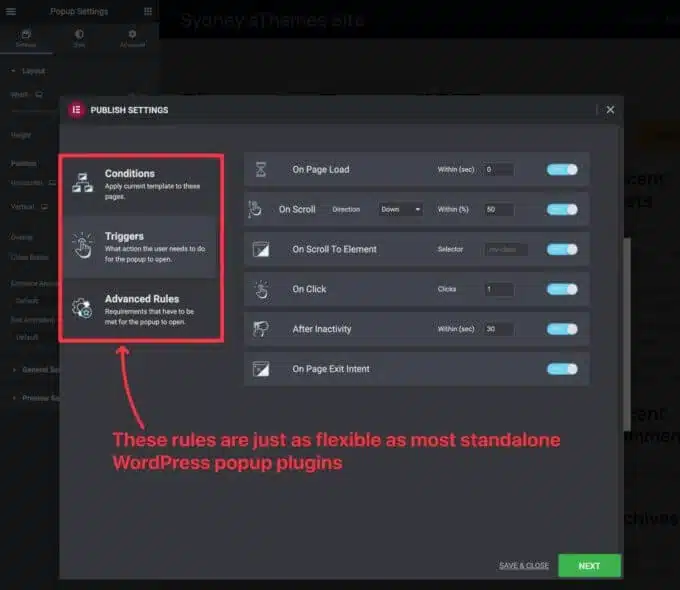Click the Height label in left panel
This screenshot has height=590, width=680.
(x=21, y=135)
